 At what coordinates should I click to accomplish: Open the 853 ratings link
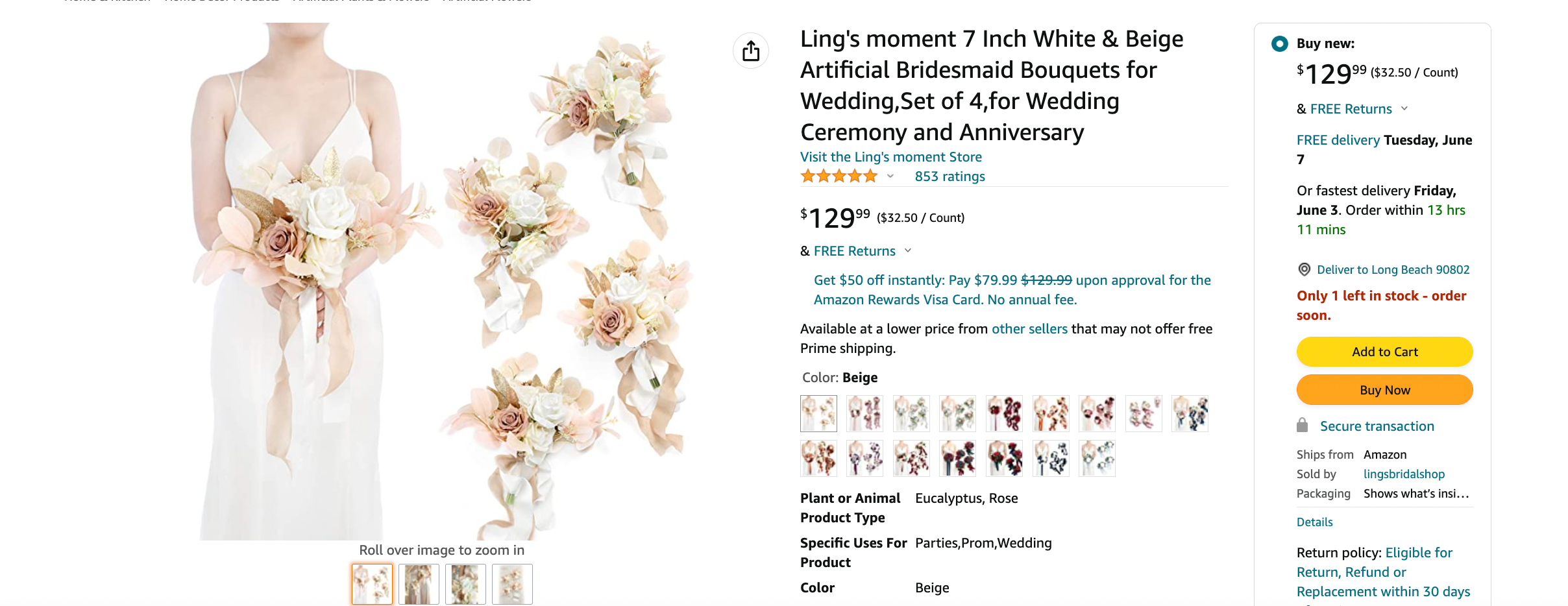949,176
